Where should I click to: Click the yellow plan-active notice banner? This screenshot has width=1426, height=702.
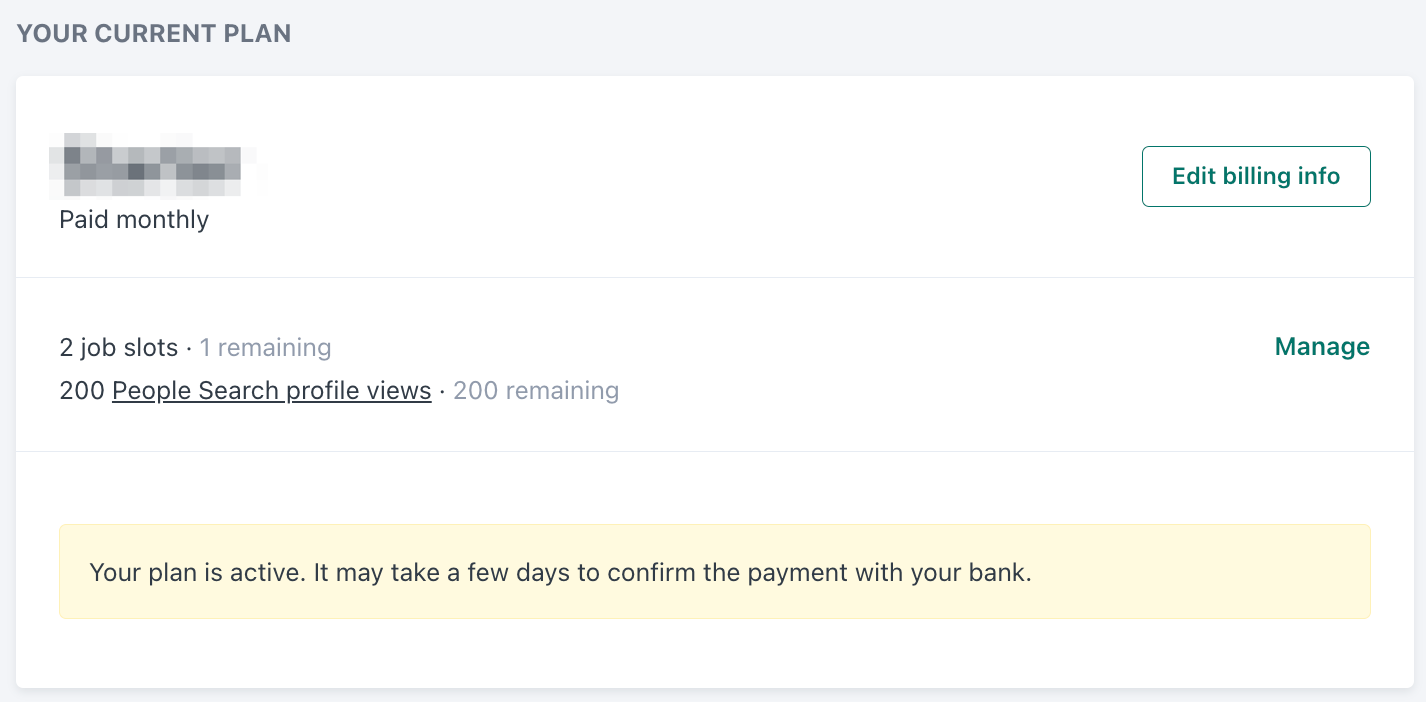[713, 572]
